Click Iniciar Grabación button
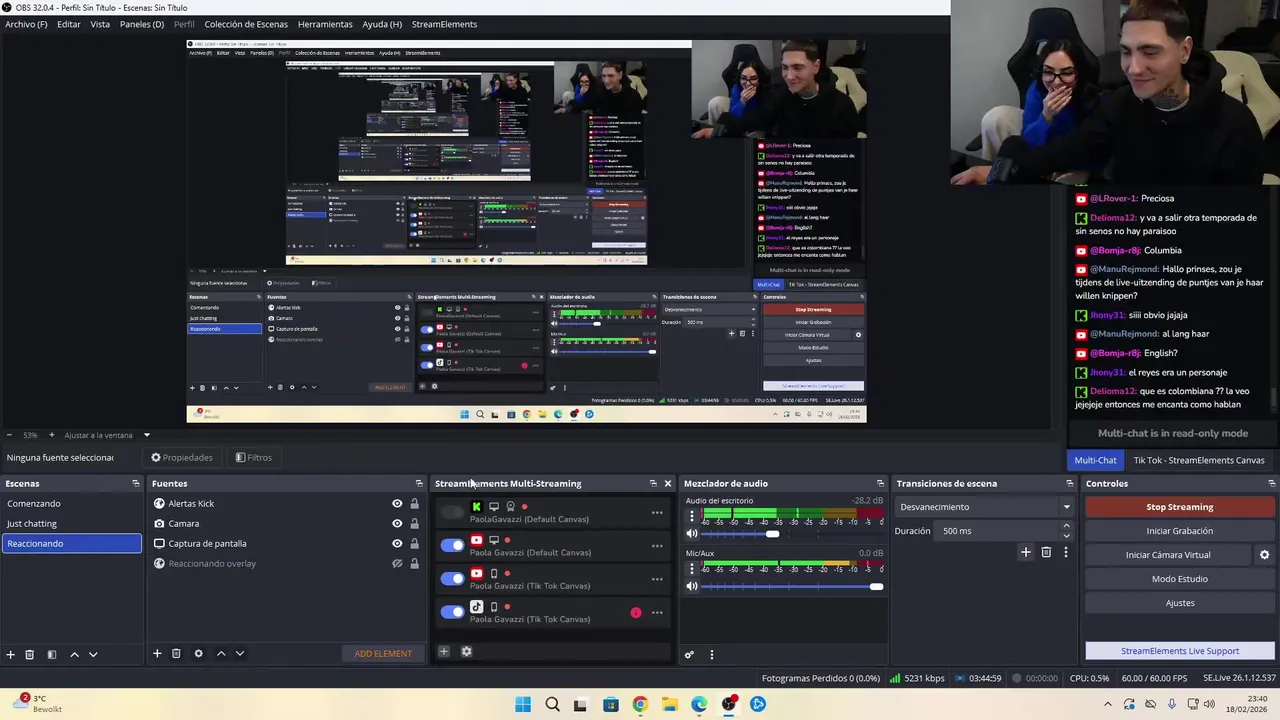Image resolution: width=1280 pixels, height=720 pixels. pos(1180,531)
